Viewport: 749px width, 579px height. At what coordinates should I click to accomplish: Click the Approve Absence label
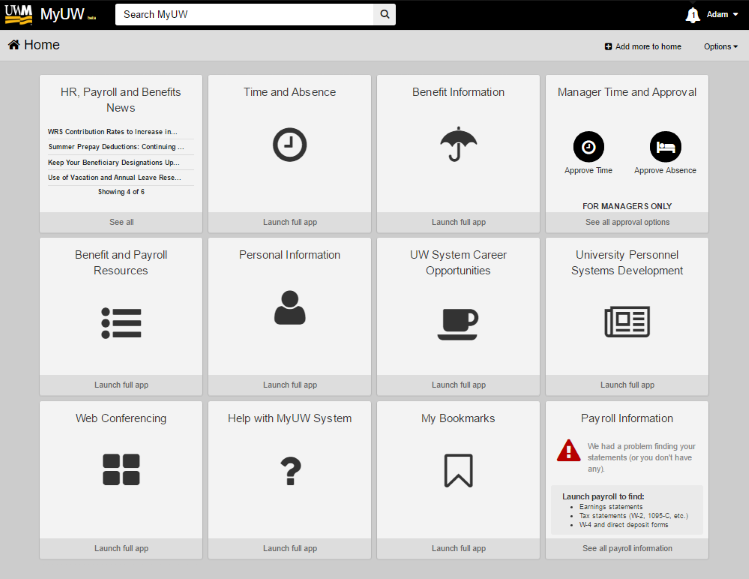(x=665, y=171)
